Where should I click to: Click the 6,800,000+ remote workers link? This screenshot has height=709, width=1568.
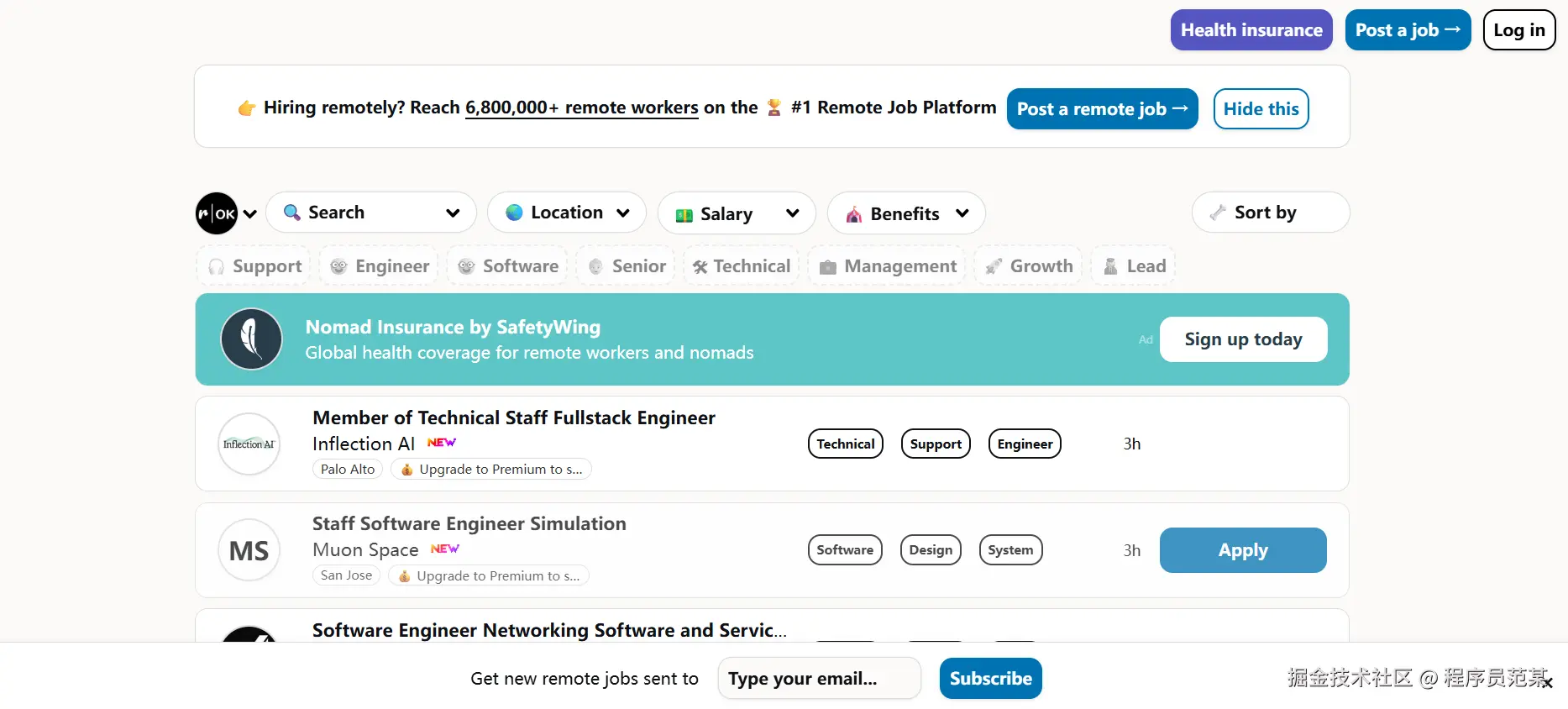pos(581,108)
